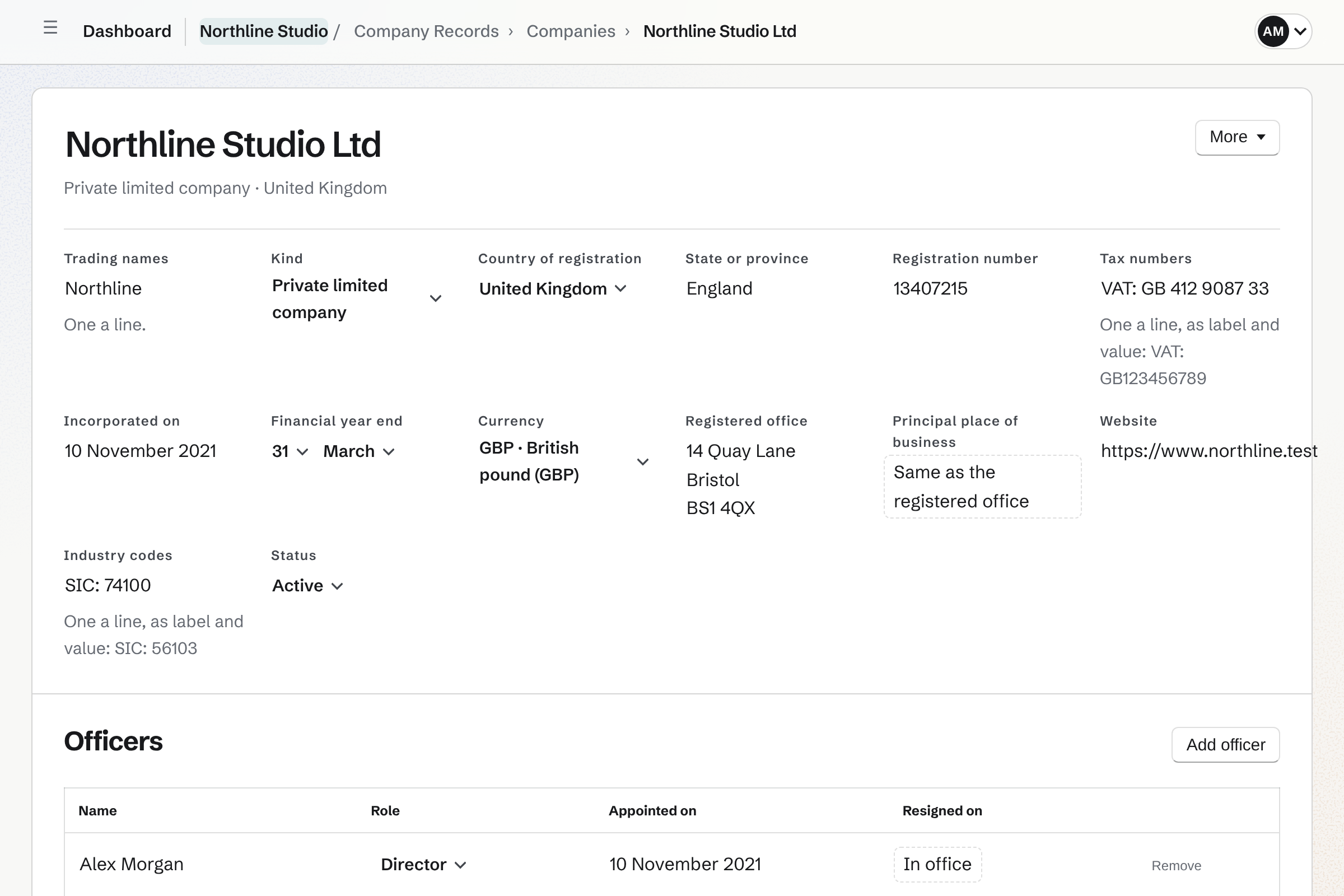Expand the Kind dropdown

pyautogui.click(x=357, y=299)
